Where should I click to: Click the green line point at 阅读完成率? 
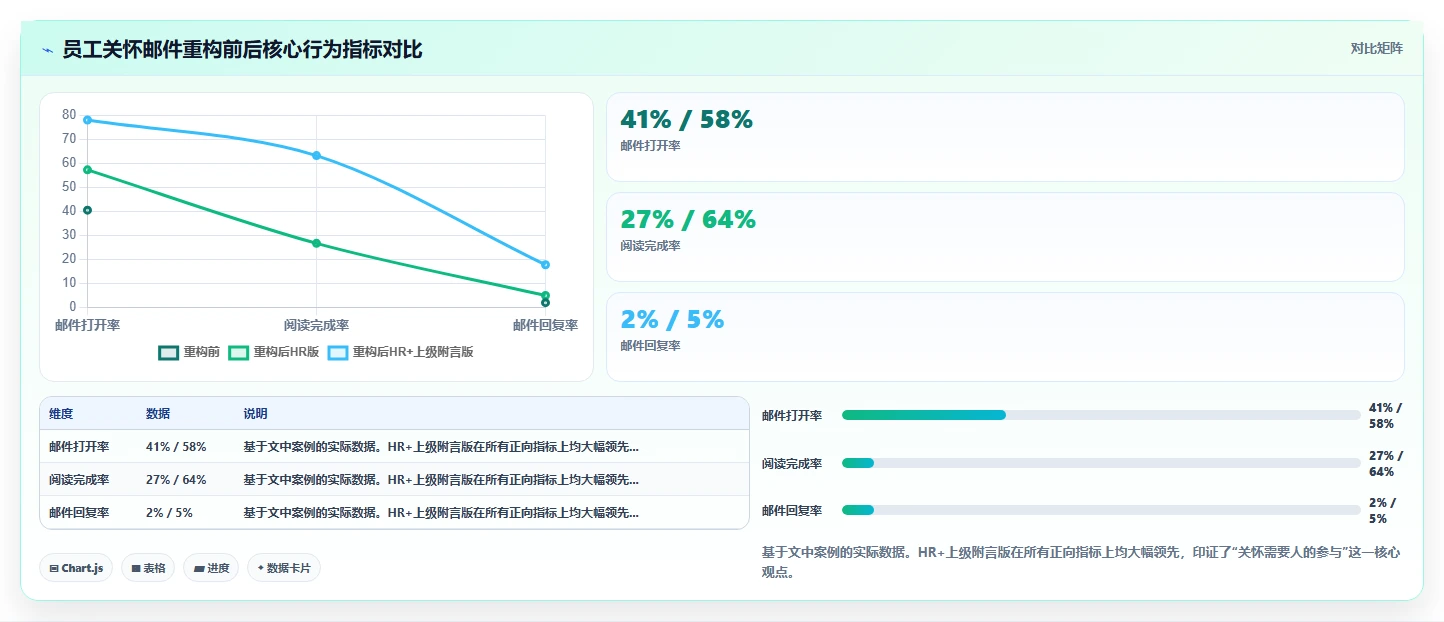pos(316,243)
